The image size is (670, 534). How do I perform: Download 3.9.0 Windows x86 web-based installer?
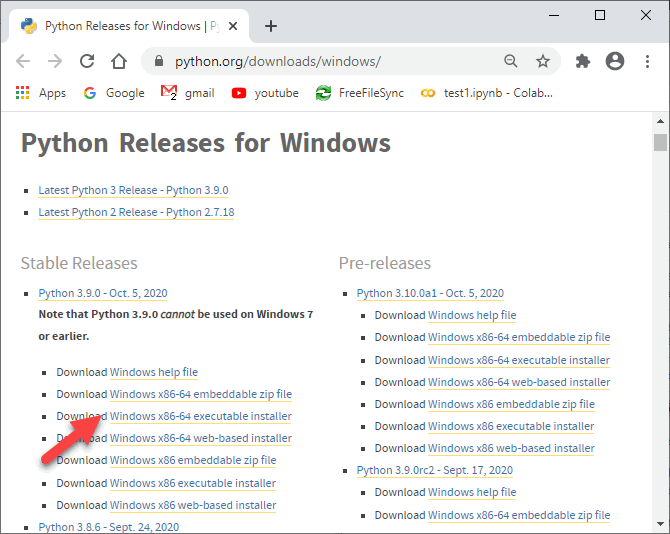(193, 505)
